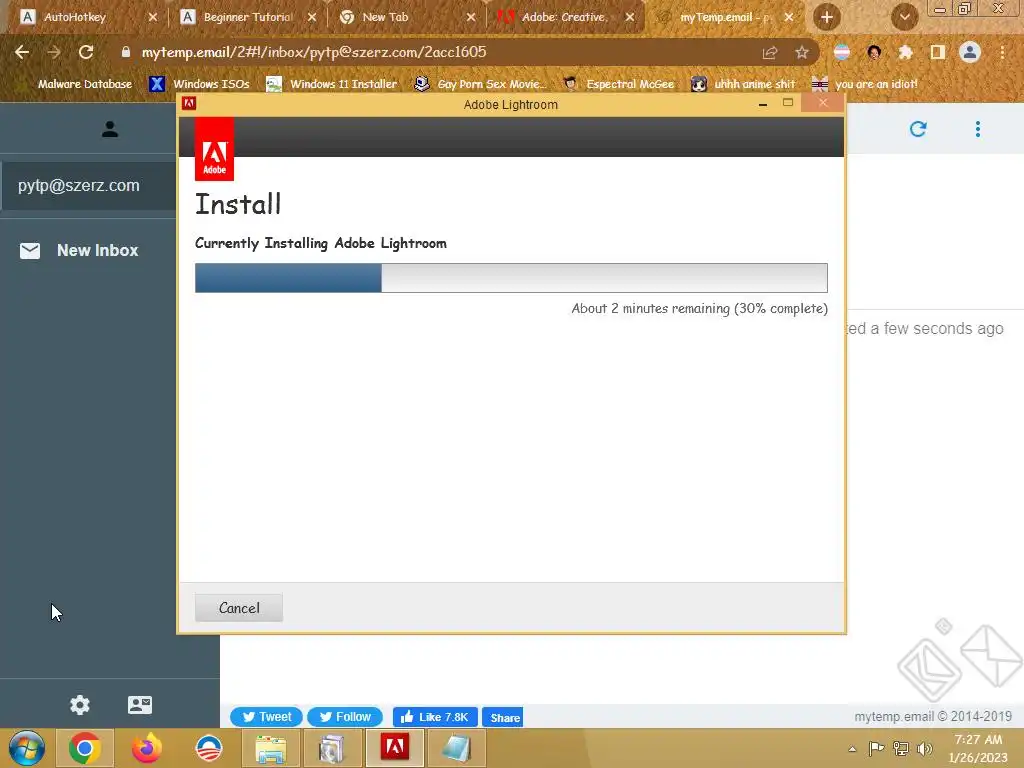
Task: Close the AutoHotkey tab
Action: pyautogui.click(x=153, y=17)
